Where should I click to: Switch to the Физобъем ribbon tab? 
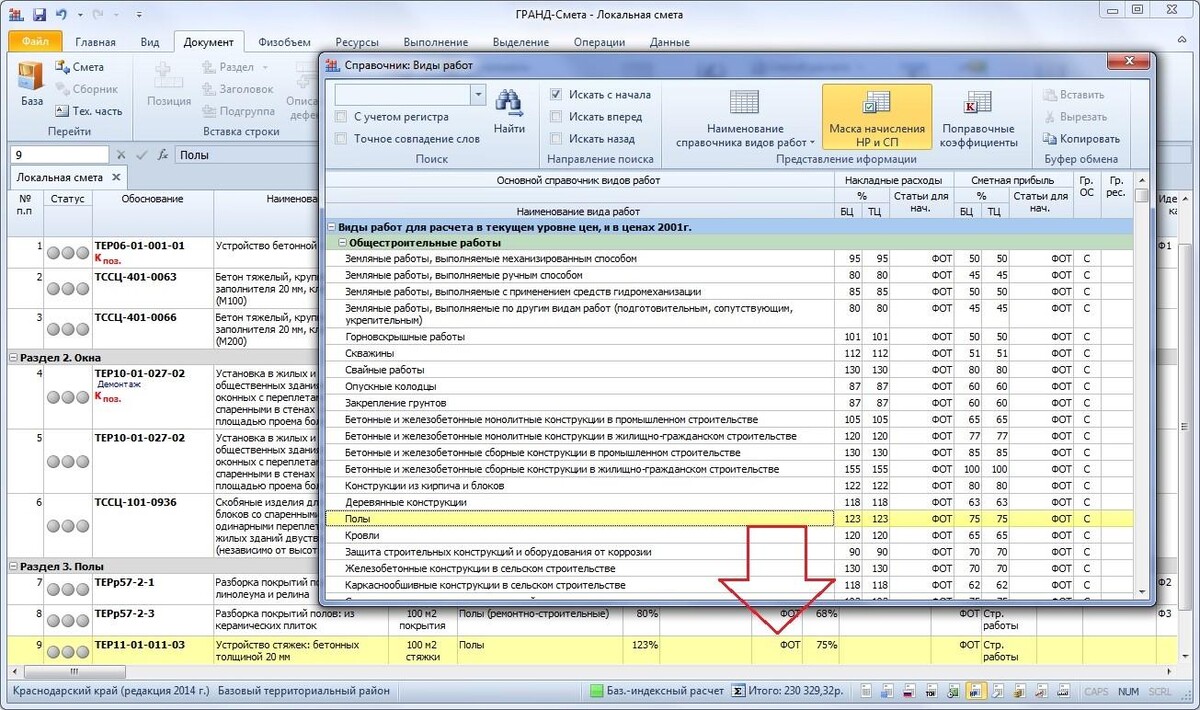(284, 42)
